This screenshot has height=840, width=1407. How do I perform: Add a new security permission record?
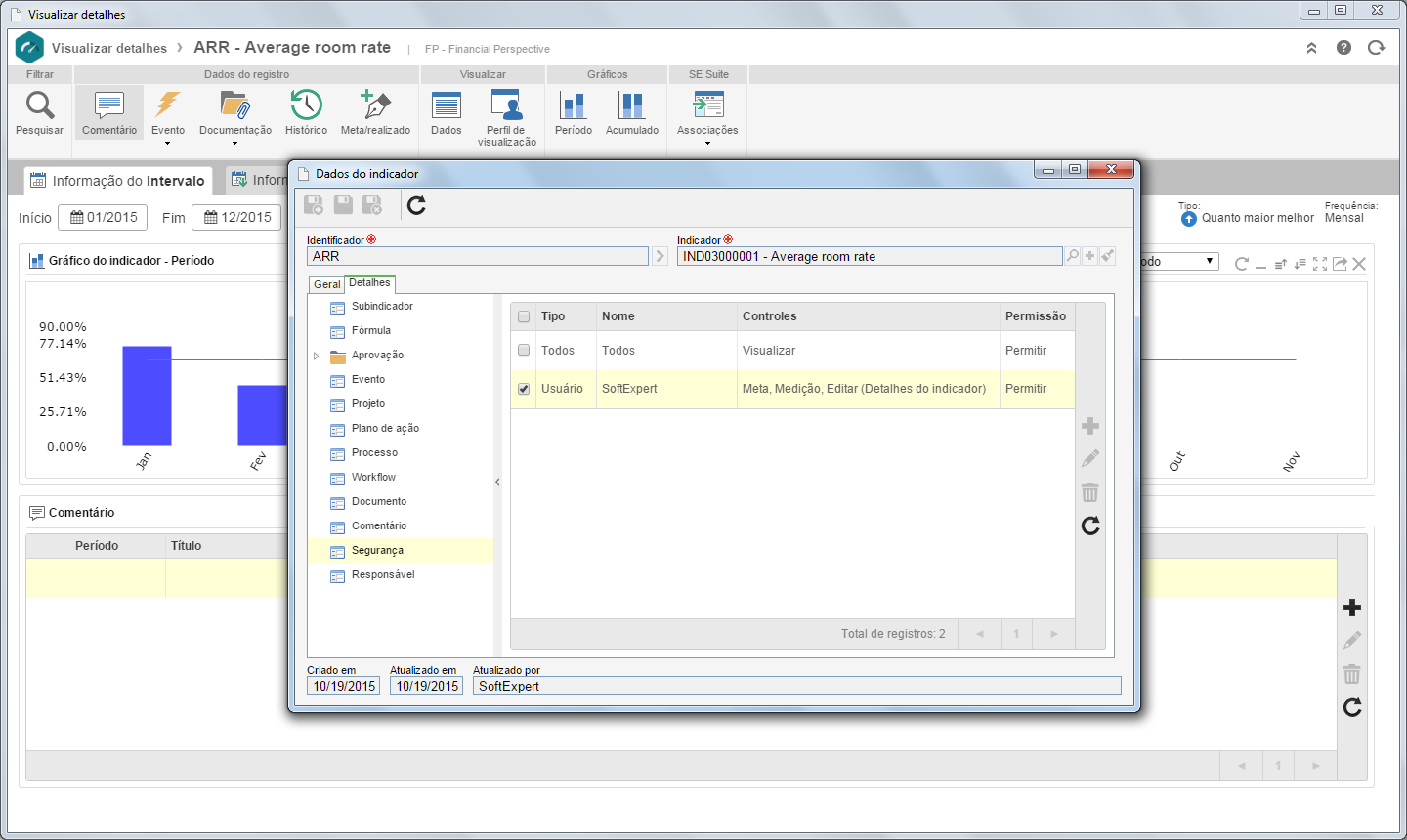(1090, 426)
